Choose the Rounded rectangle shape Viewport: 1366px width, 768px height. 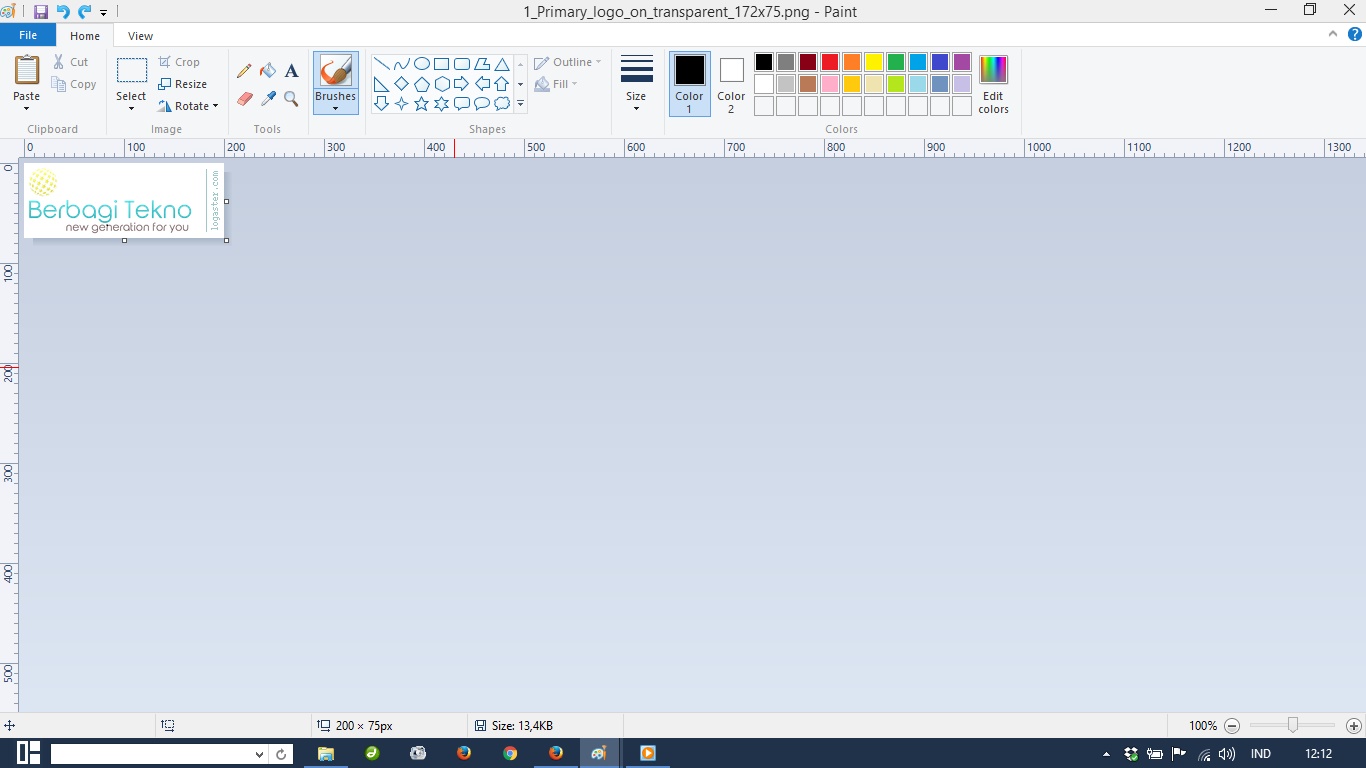[x=461, y=64]
